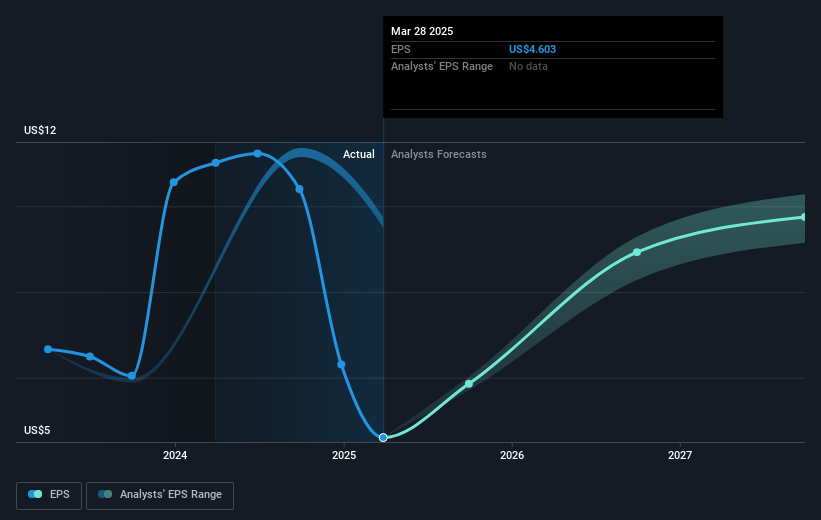Click the first EPS data point at chart start
Viewport: 821px width, 520px height.
[x=48, y=349]
